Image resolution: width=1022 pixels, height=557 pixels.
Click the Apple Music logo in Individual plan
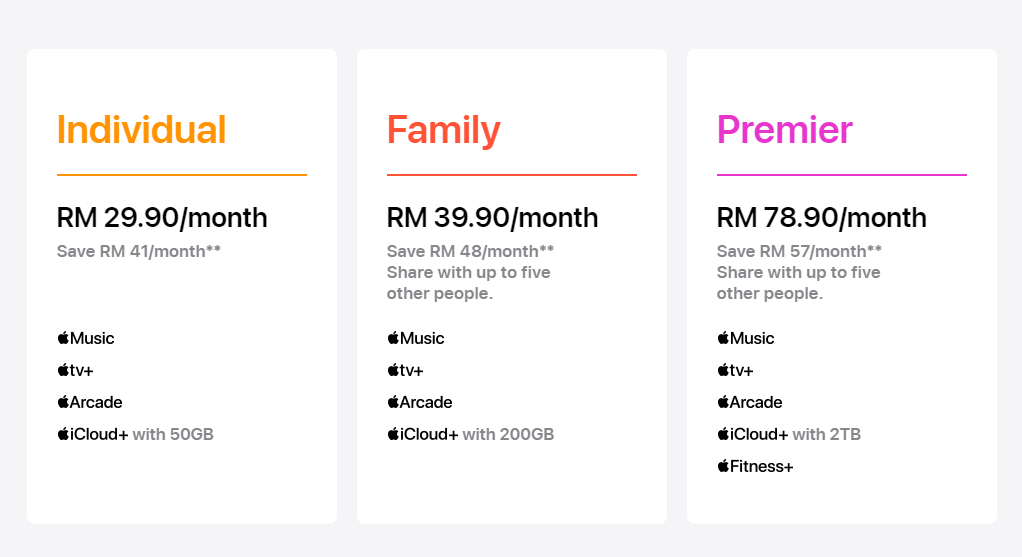[85, 338]
